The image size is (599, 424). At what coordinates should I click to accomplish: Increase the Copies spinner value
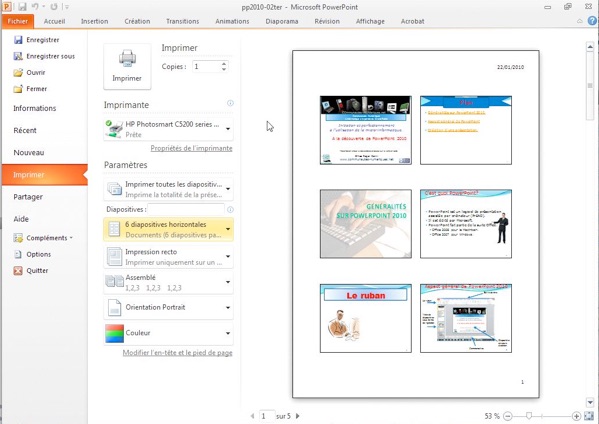click(x=224, y=63)
